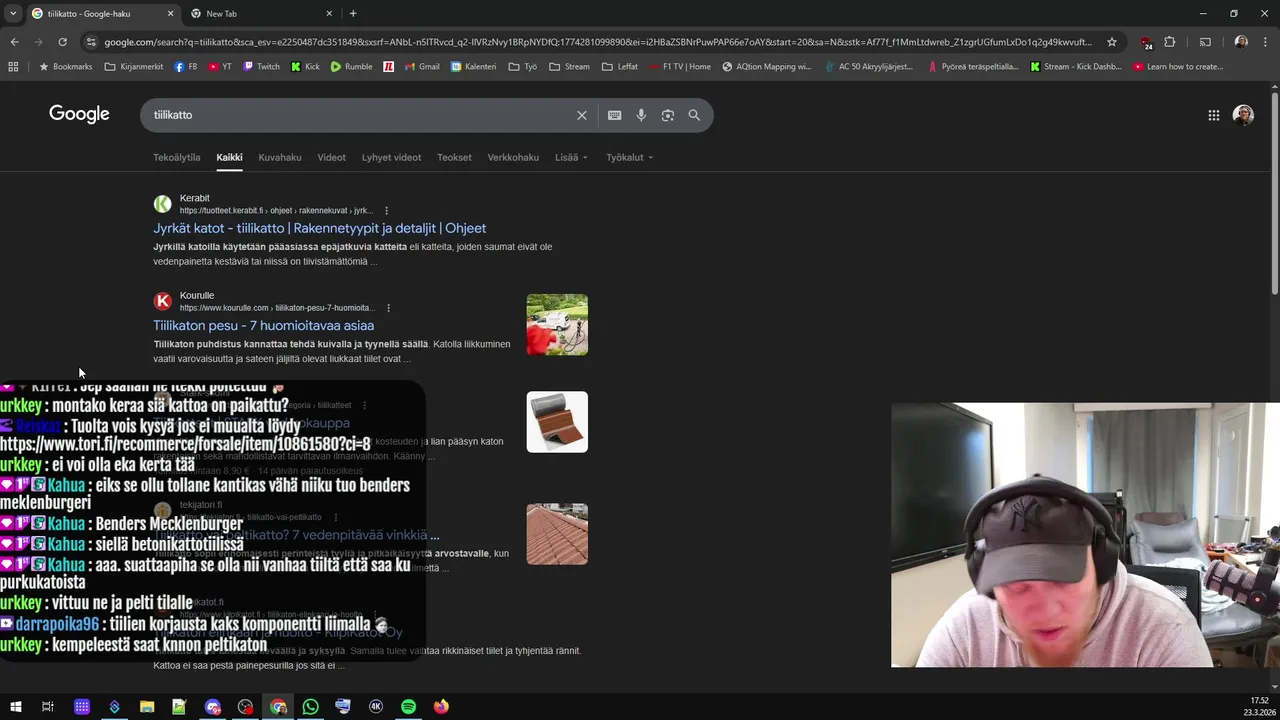Open the F1 TV | Home bookmark
This screenshot has height=720, width=1280.
tap(679, 67)
